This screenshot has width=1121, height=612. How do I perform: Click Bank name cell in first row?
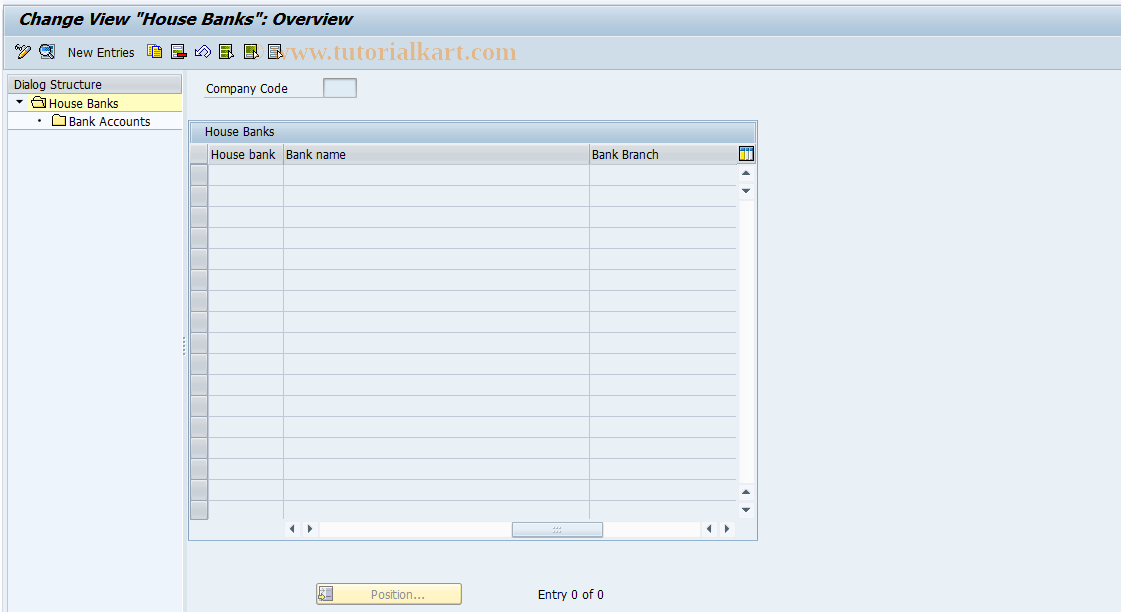436,175
